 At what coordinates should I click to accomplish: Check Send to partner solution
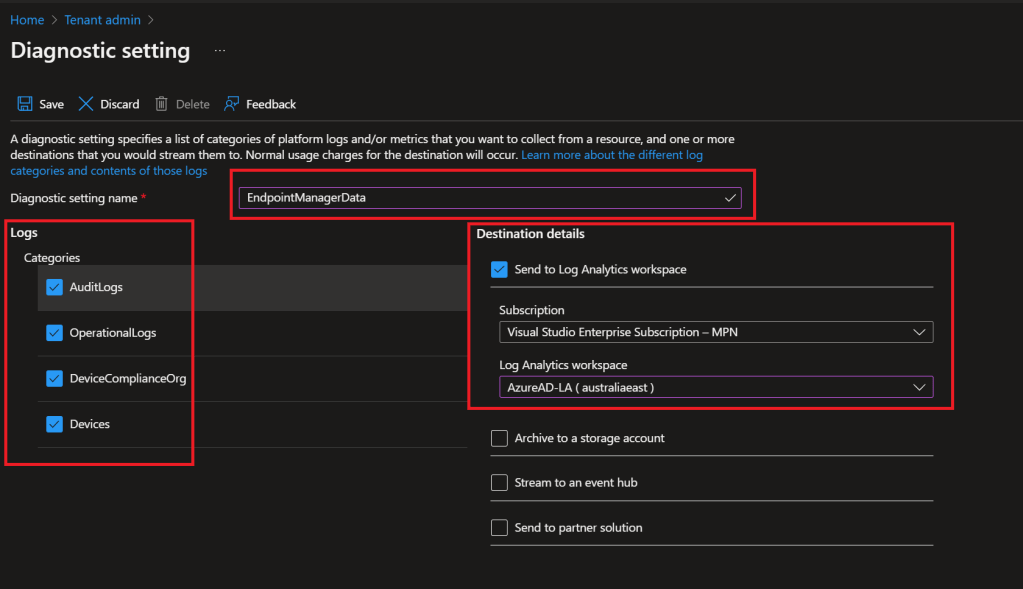click(499, 527)
